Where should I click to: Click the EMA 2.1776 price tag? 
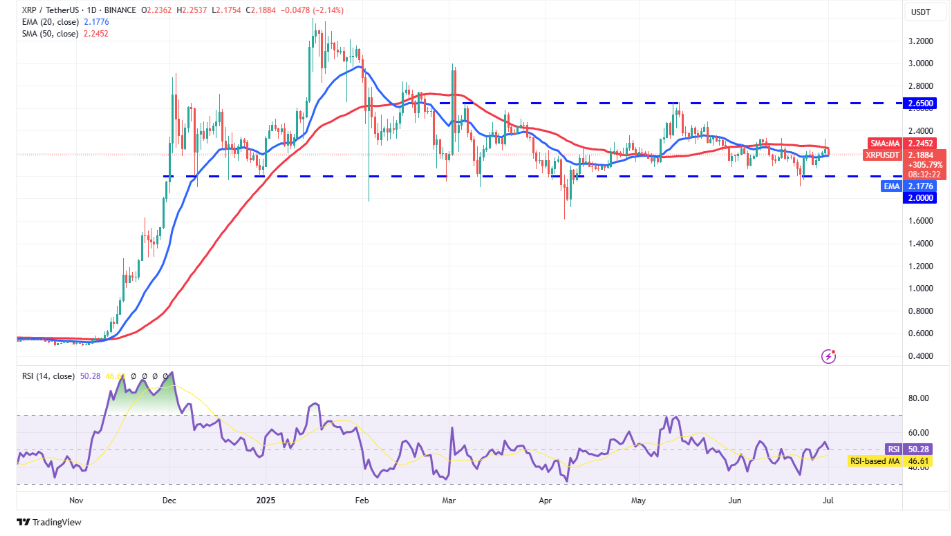coord(909,186)
